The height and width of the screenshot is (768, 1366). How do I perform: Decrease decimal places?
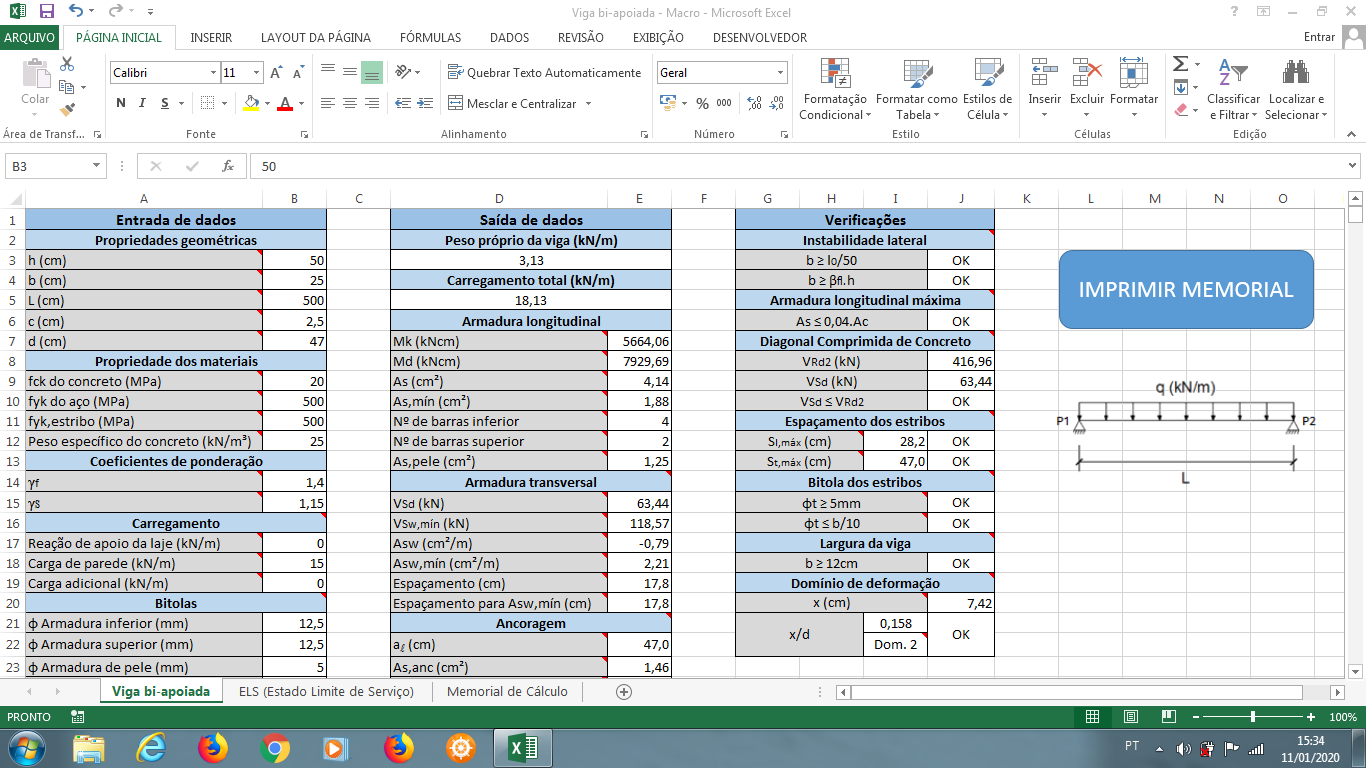point(777,103)
